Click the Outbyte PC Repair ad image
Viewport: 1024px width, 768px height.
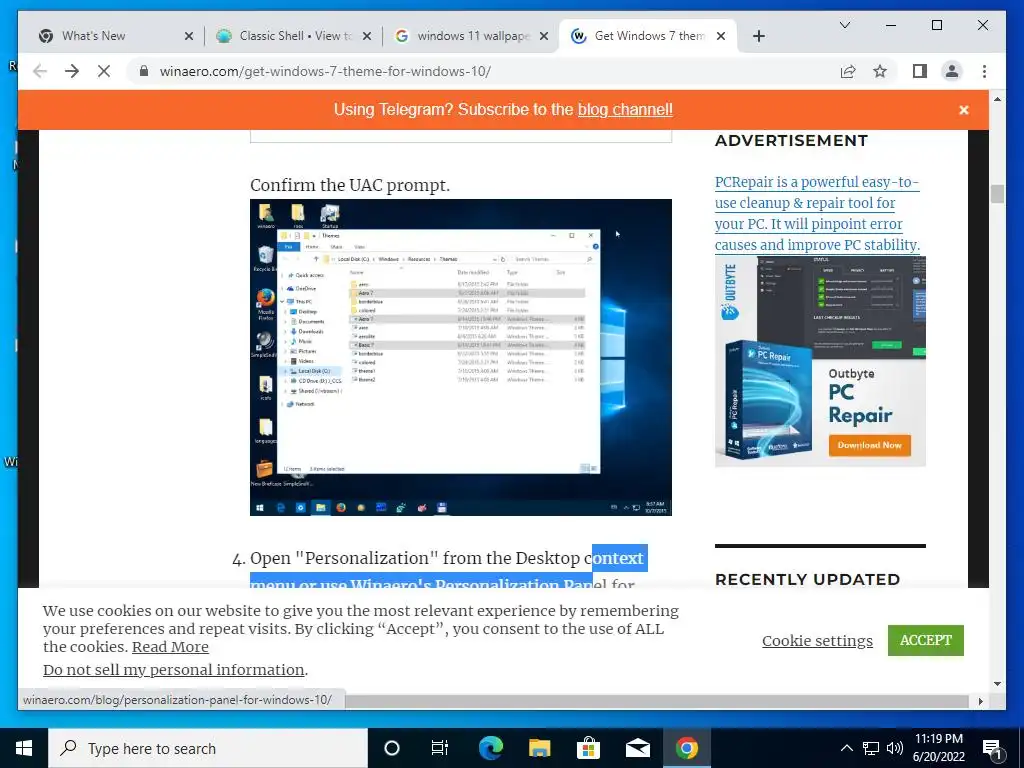pos(820,361)
